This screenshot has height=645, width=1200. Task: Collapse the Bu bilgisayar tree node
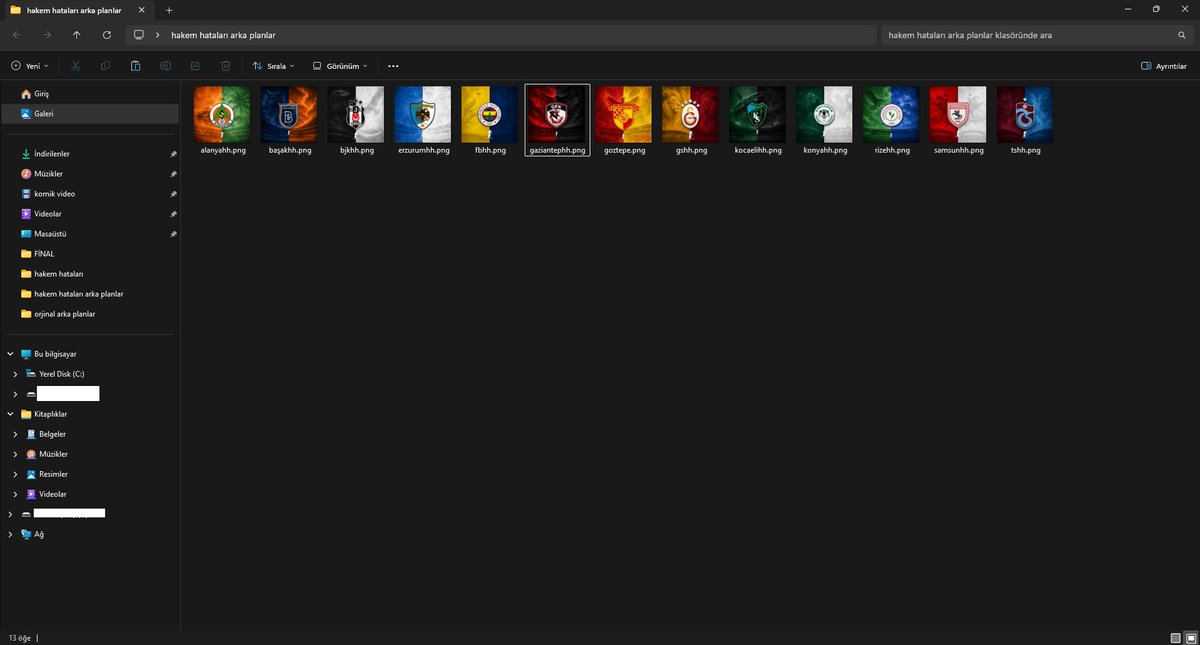pos(10,354)
